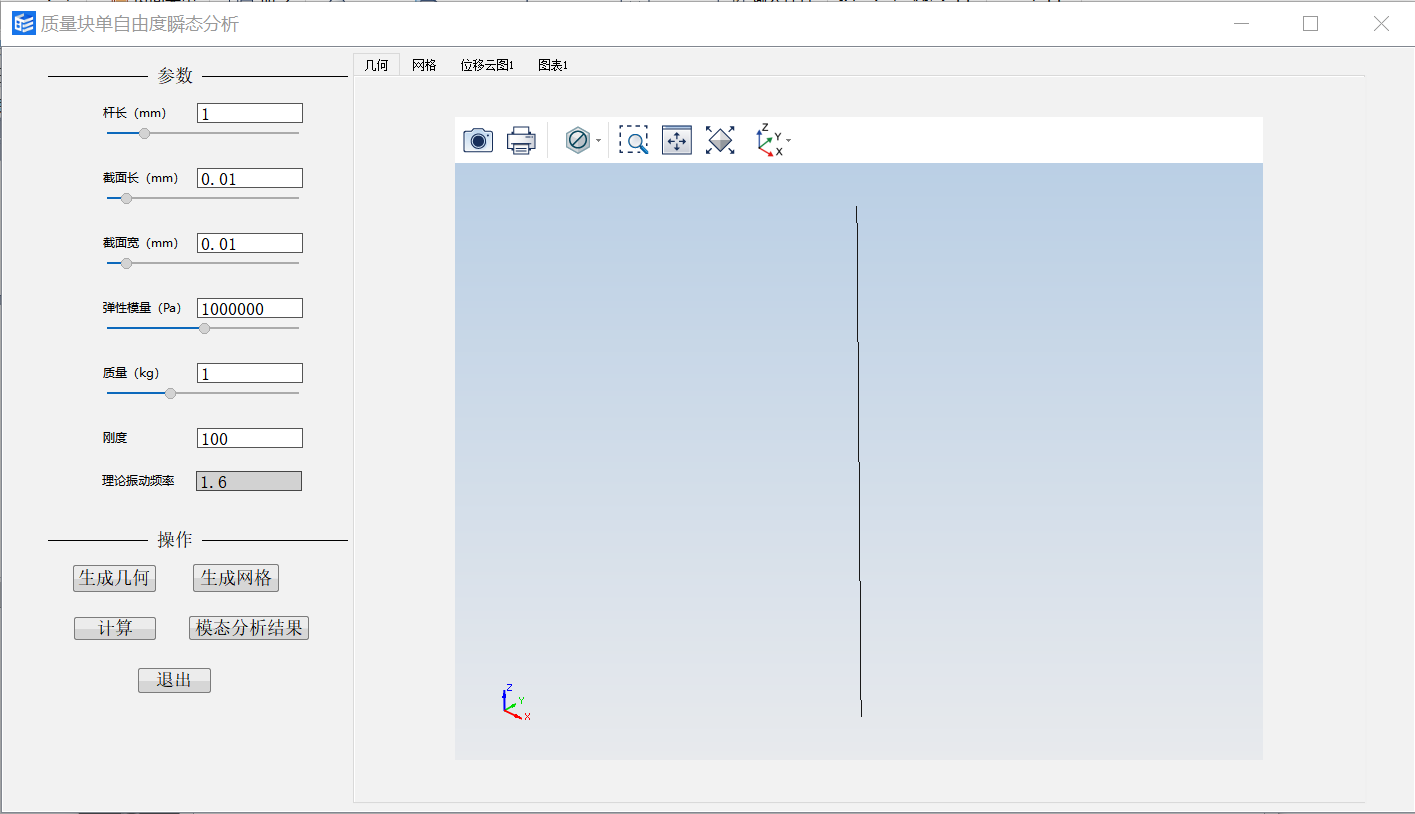Click the 截面宽 slider handle
The image size is (1415, 814).
point(126,263)
